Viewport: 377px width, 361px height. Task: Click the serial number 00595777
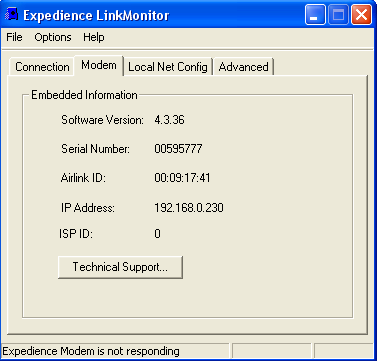pyautogui.click(x=178, y=149)
